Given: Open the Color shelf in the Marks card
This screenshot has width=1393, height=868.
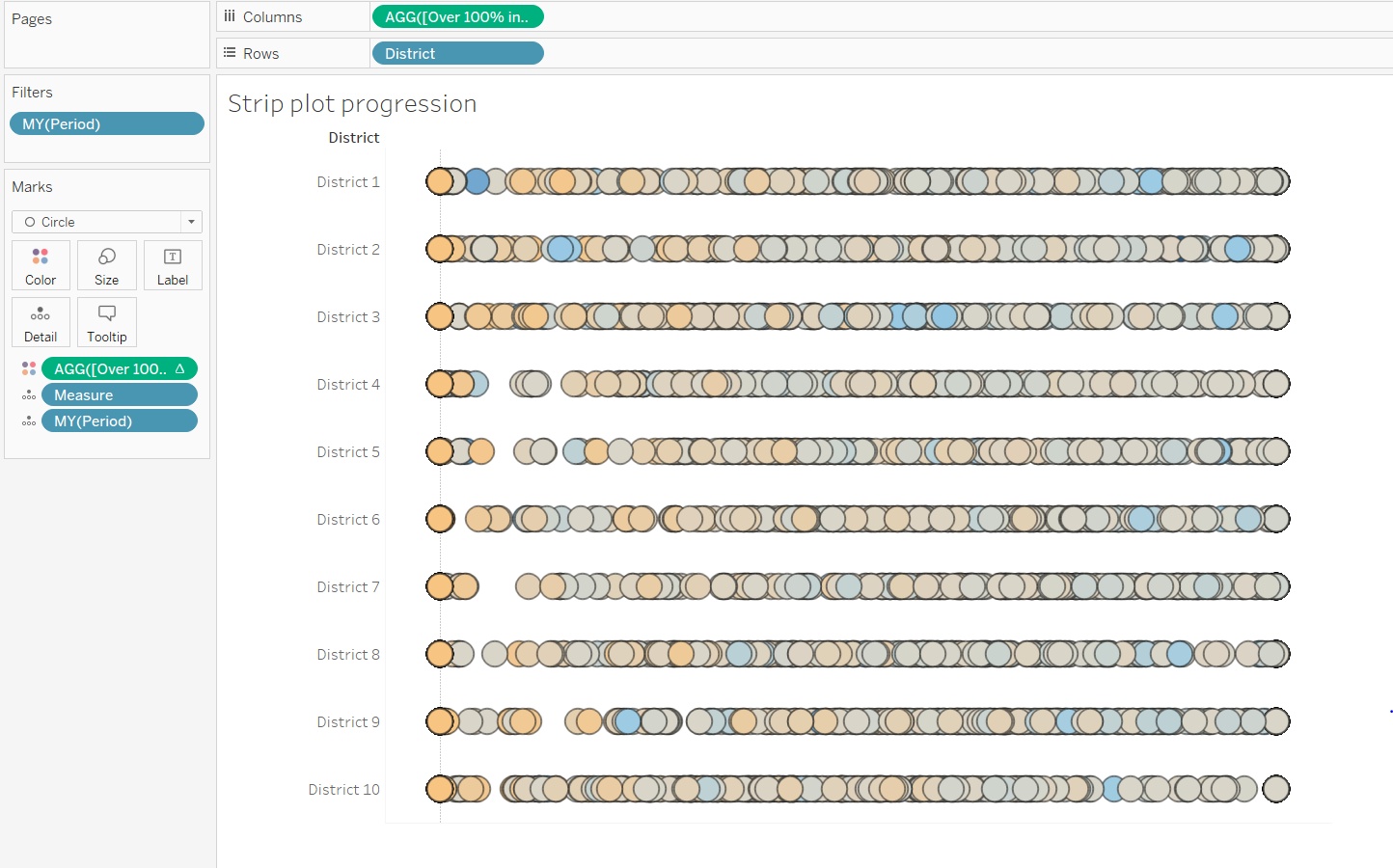Looking at the screenshot, I should 41,264.
